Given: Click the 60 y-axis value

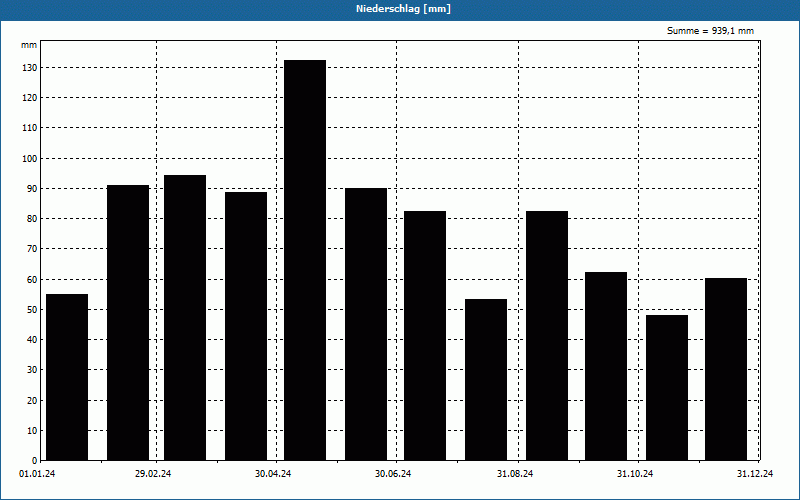Looking at the screenshot, I should tap(32, 280).
